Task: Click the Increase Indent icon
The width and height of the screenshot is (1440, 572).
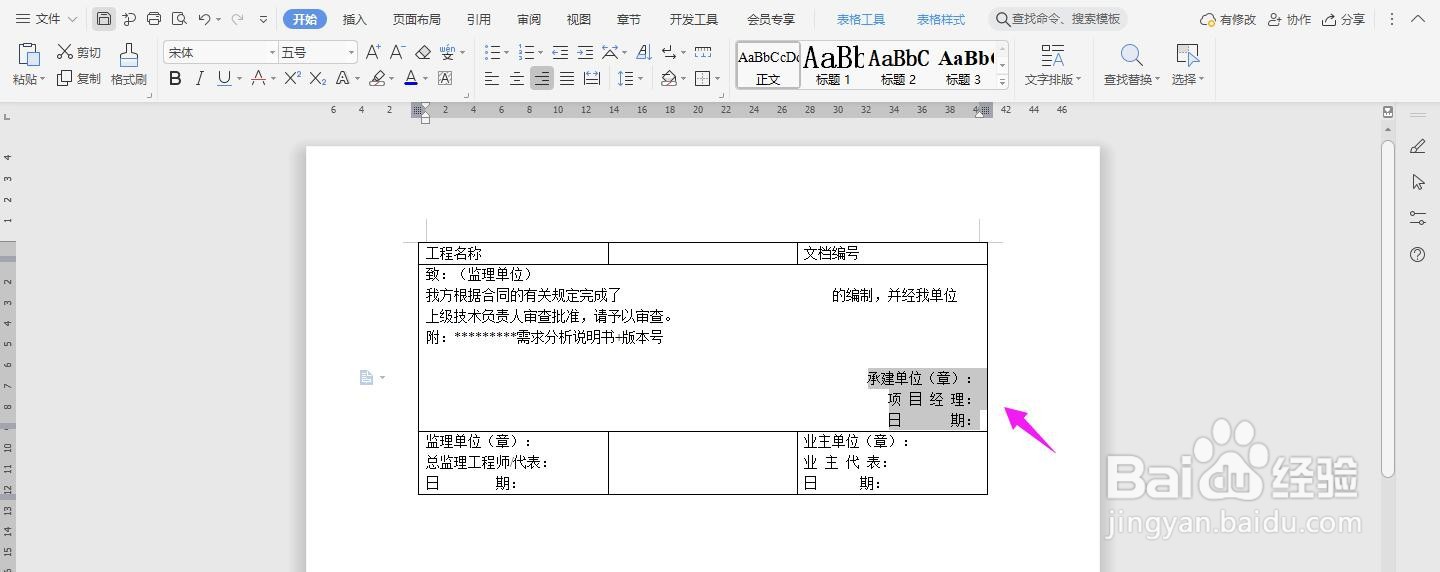Action: [x=585, y=52]
